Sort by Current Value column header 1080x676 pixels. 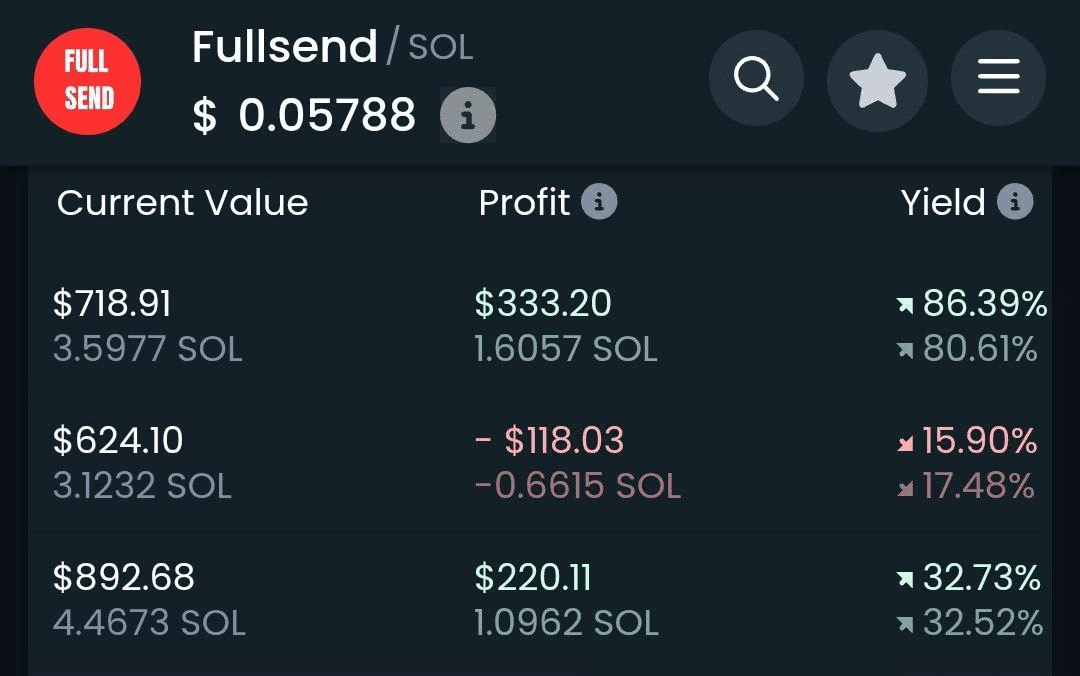[183, 203]
